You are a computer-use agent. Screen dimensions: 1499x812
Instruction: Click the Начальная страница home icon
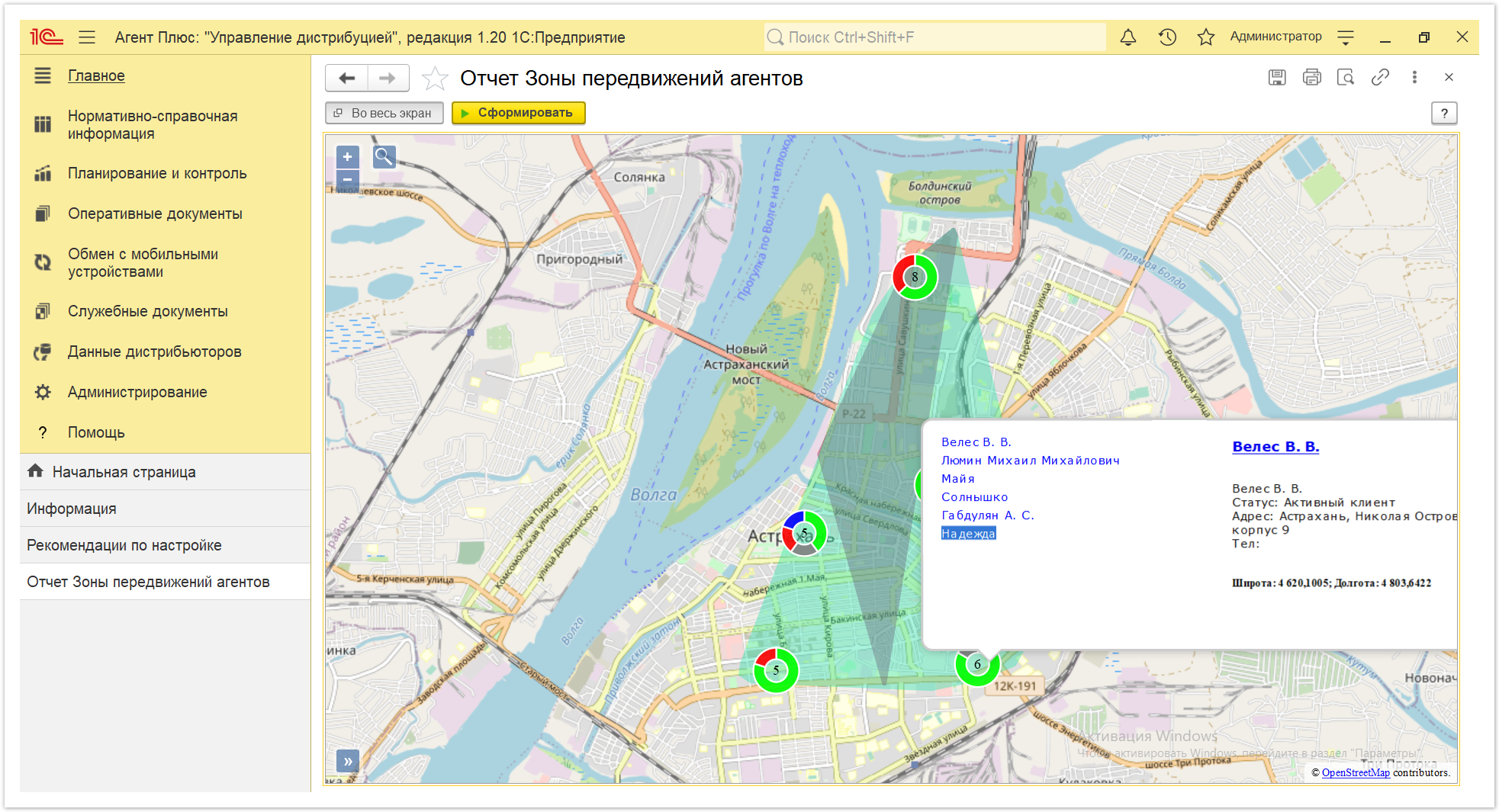point(35,471)
